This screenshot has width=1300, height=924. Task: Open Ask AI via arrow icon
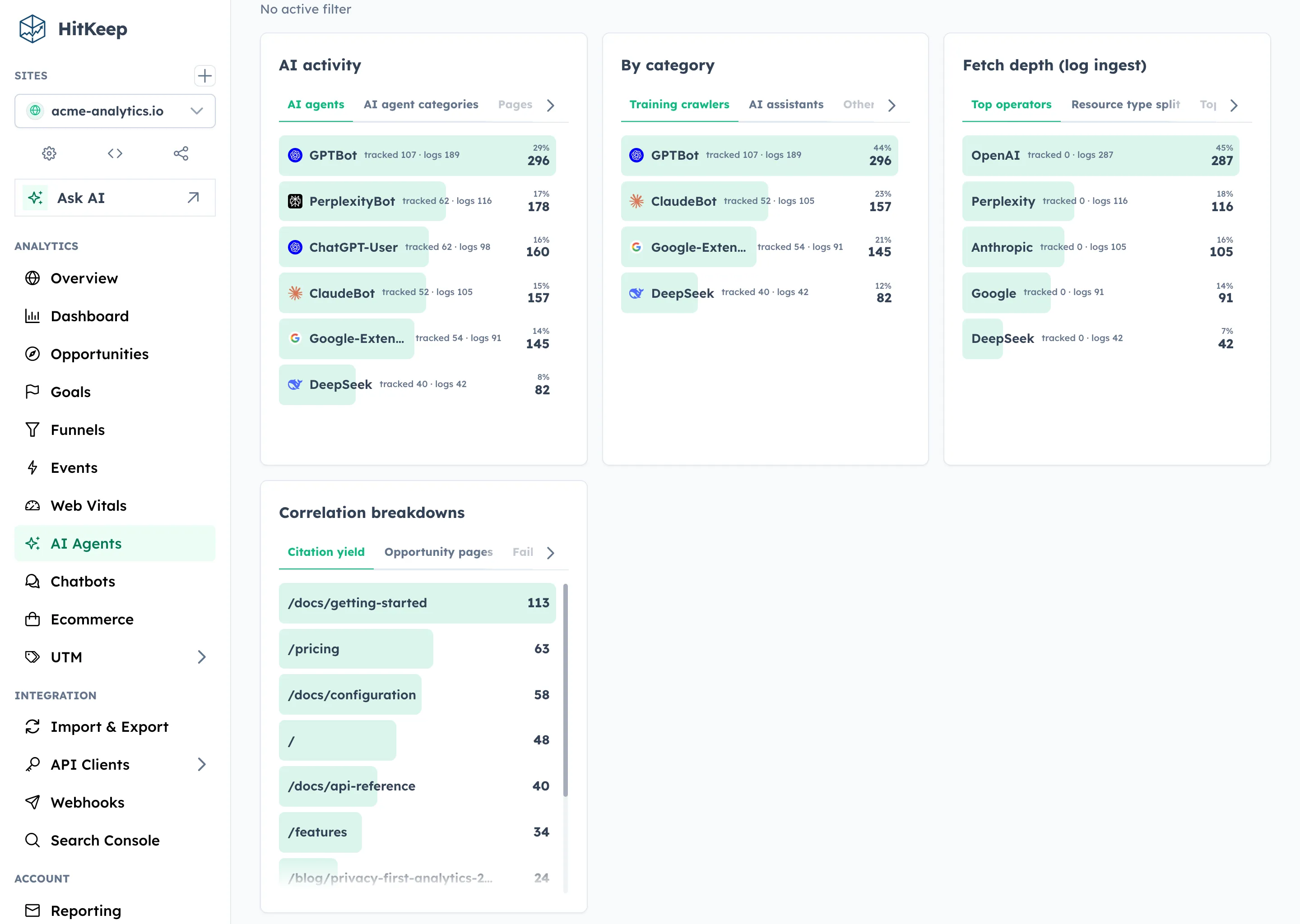[x=193, y=198]
